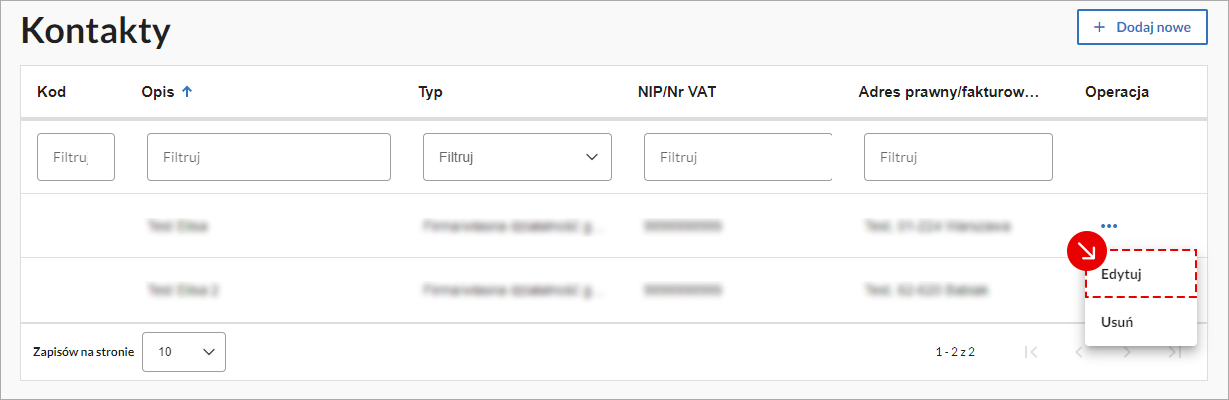The height and width of the screenshot is (400, 1229).
Task: Click the NIP/Nr VAT filter field
Action: (737, 157)
